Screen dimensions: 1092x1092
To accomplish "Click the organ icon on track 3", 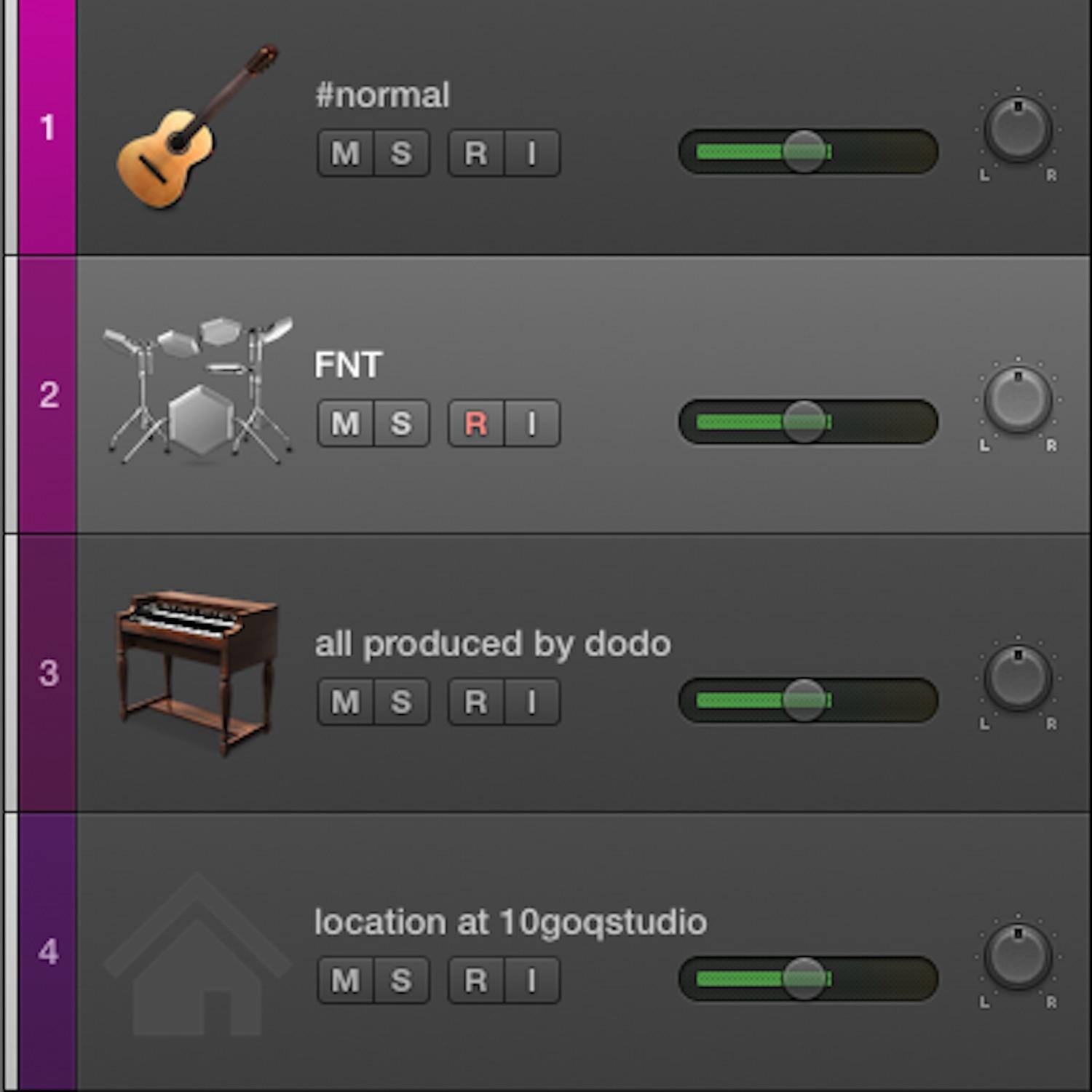I will tap(197, 671).
